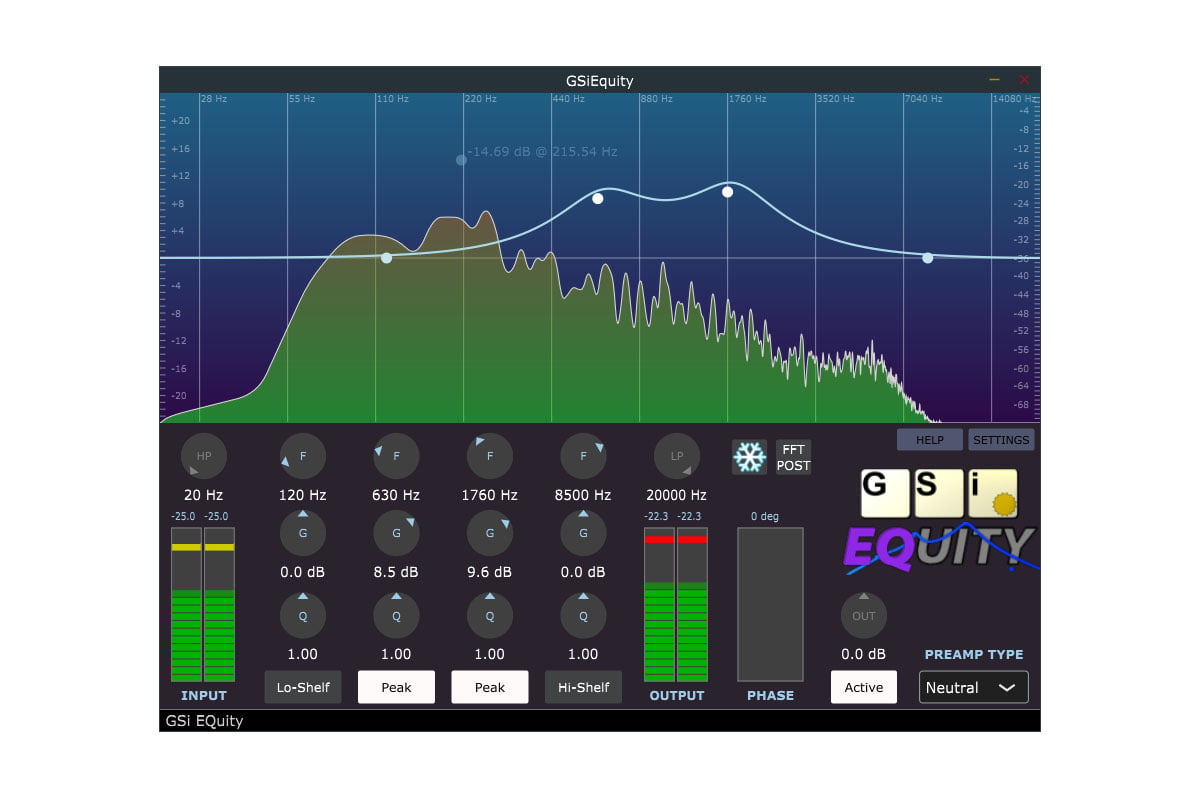
Task: Click the gain knob of the Hi-Shelf band
Action: click(583, 533)
